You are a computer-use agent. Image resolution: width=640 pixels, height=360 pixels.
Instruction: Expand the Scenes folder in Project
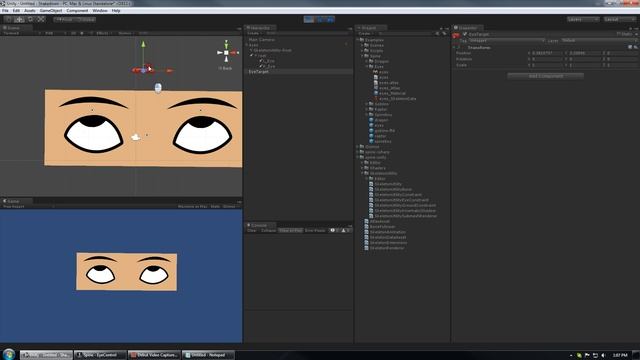pos(362,45)
